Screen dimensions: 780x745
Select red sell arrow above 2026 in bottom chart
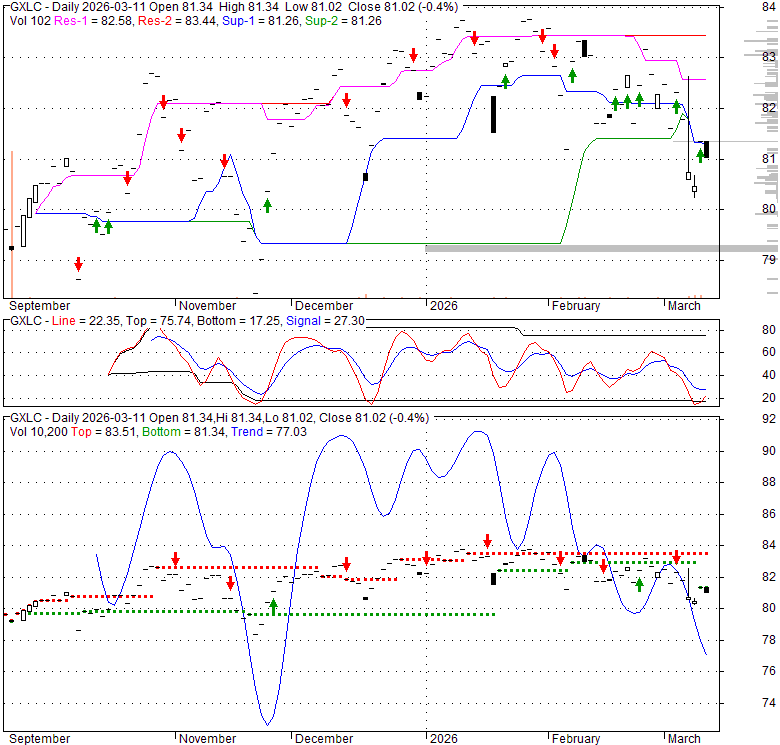pyautogui.click(x=427, y=559)
